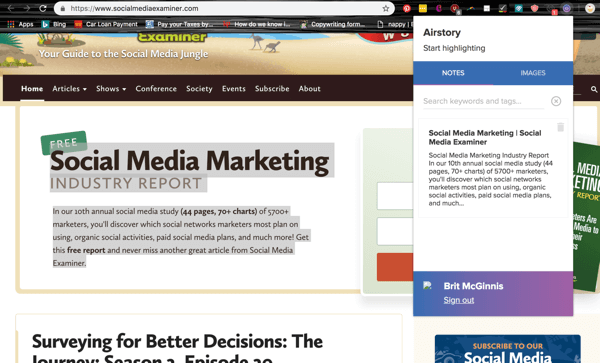Screen dimensions: 600x363
Task: Click the green FREE badge
Action: (64, 143)
